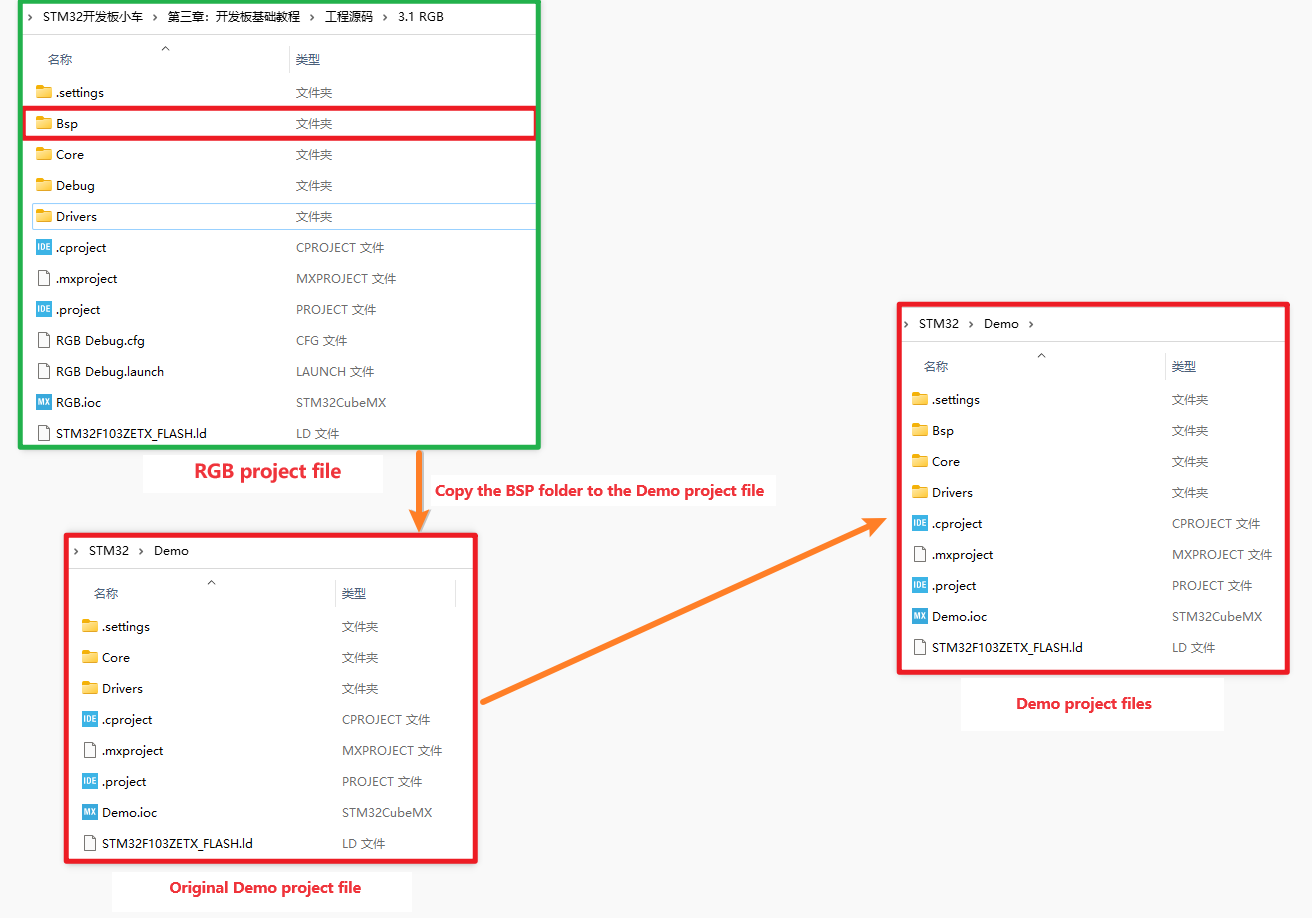Go to the 第三章：开发板基础教程 breadcrumb
The image size is (1312, 918).
tap(233, 17)
